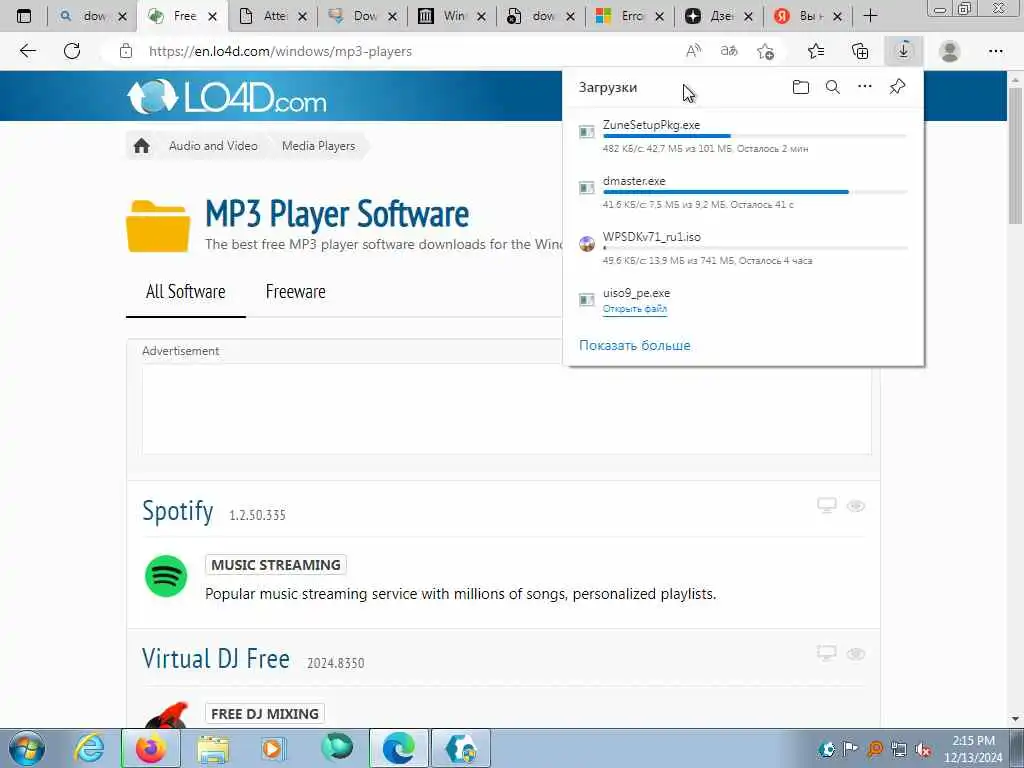View site security lock info
The image size is (1024, 768).
[x=126, y=52]
